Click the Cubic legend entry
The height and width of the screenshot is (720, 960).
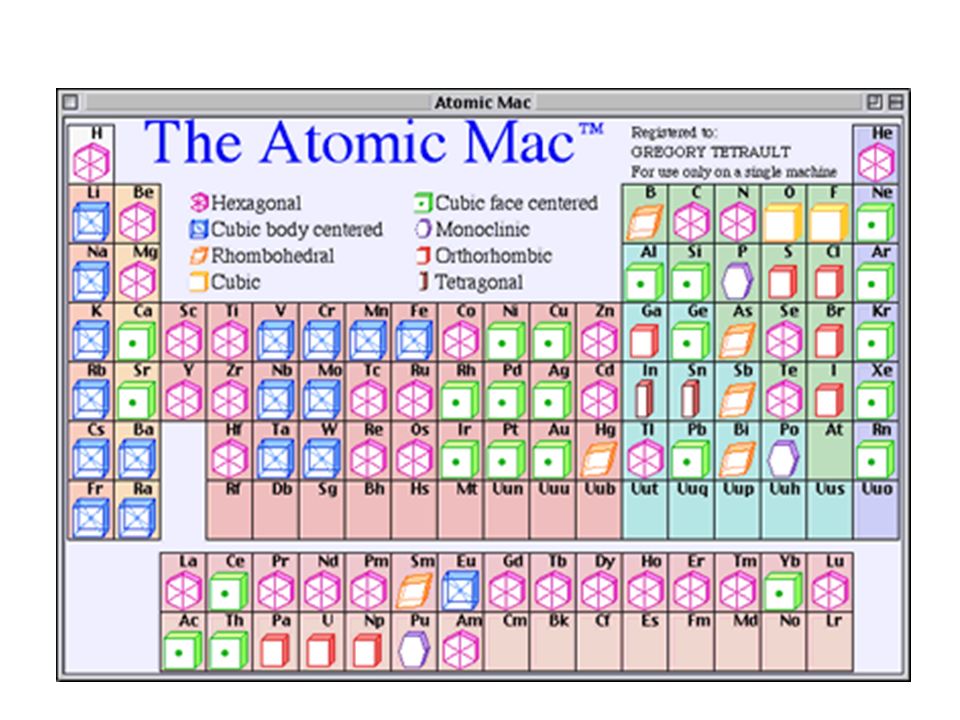pos(225,282)
